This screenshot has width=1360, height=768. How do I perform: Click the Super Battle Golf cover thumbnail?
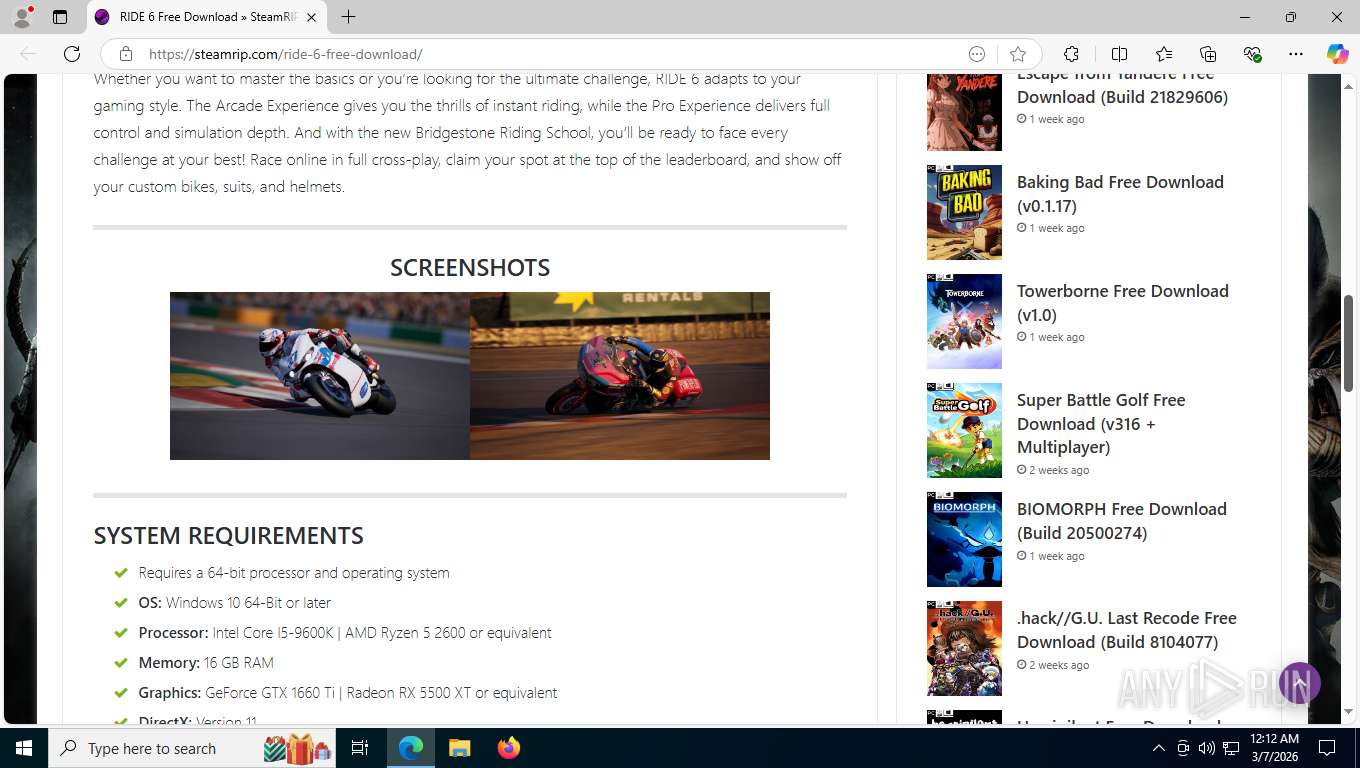964,430
